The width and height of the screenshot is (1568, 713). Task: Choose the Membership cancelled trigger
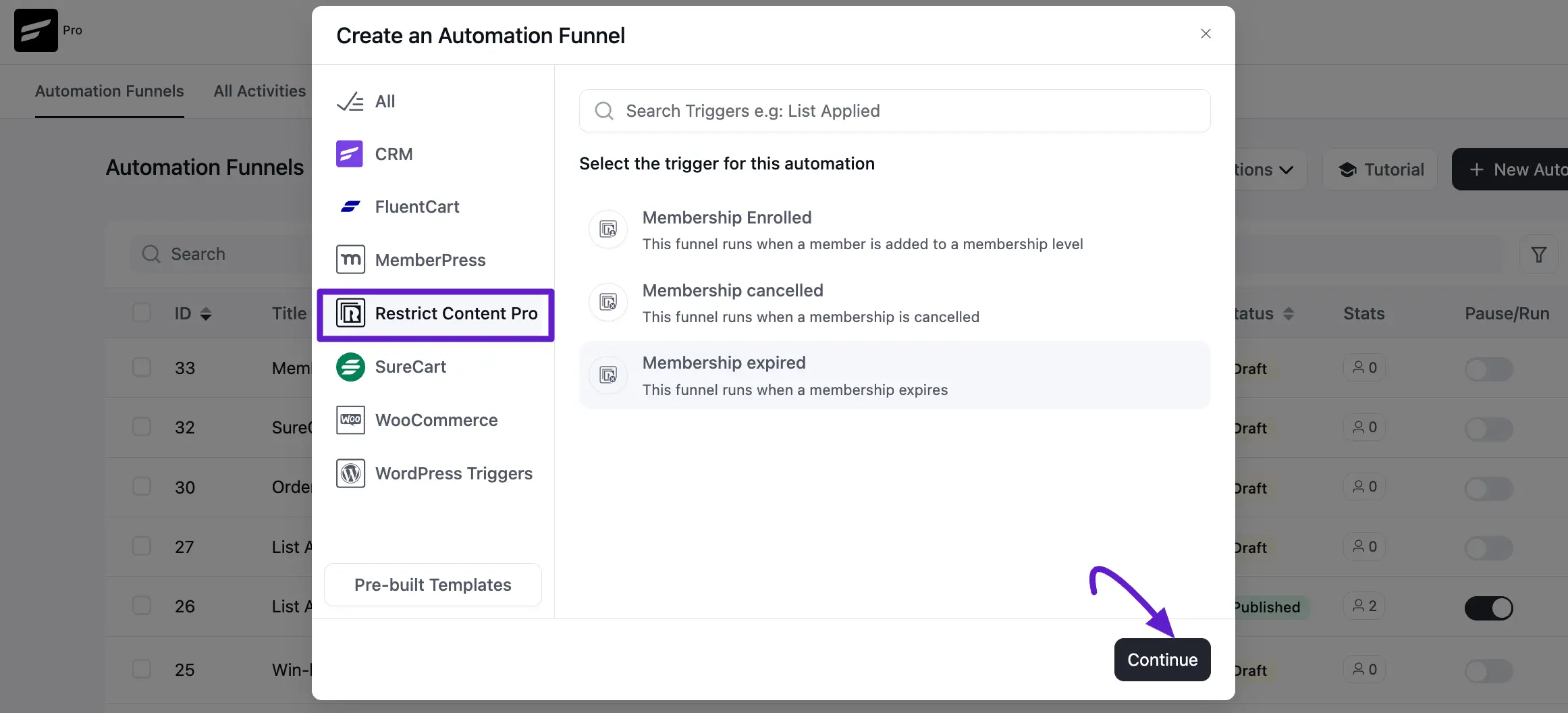[x=894, y=302]
